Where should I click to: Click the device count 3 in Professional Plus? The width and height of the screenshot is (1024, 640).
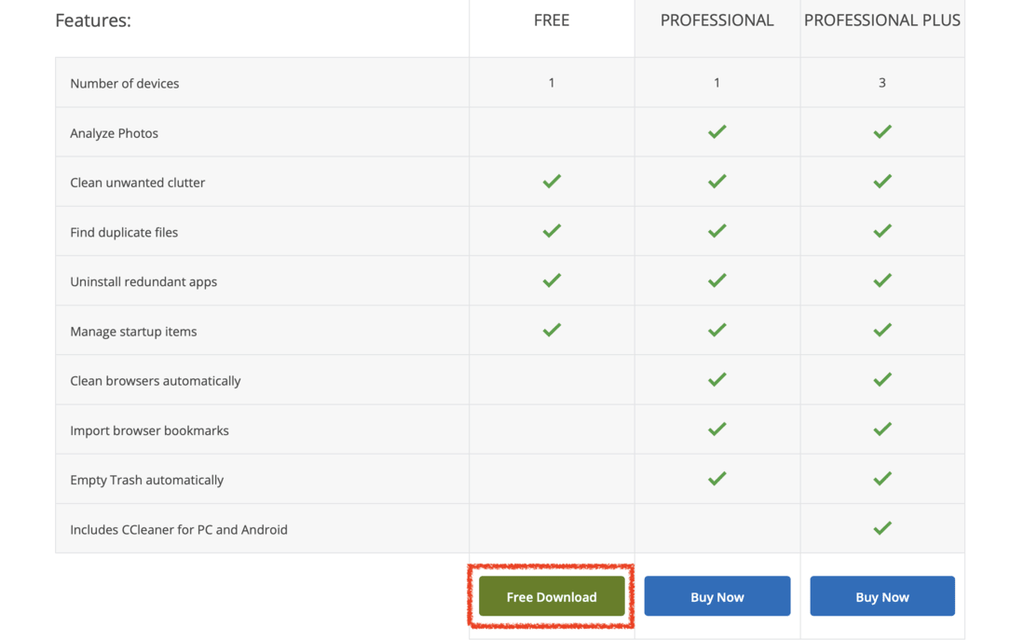[x=882, y=83]
